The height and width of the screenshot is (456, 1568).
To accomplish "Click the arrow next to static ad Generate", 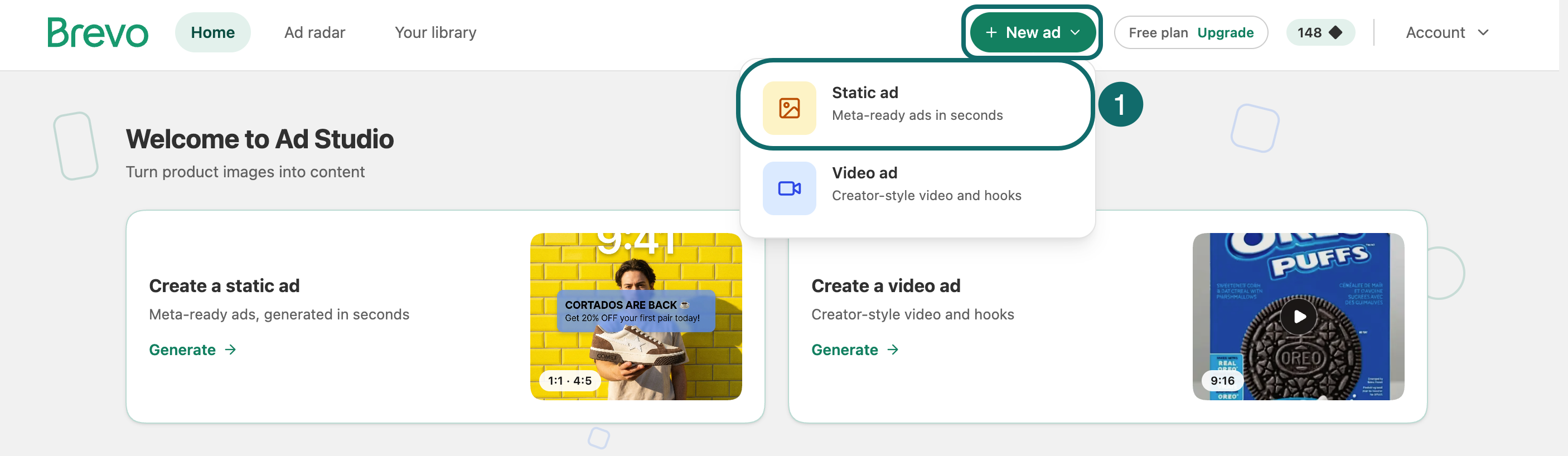I will 231,350.
